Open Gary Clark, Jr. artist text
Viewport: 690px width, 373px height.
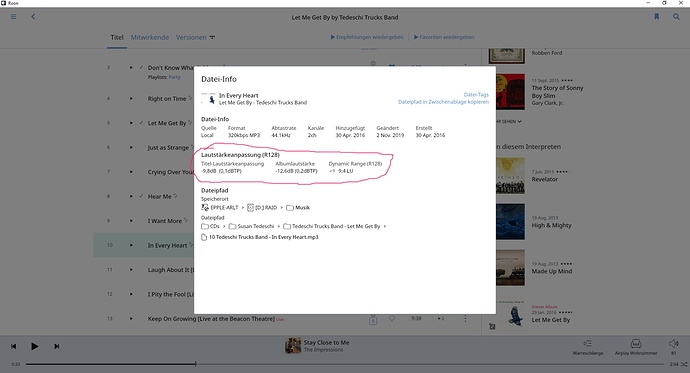click(x=547, y=103)
